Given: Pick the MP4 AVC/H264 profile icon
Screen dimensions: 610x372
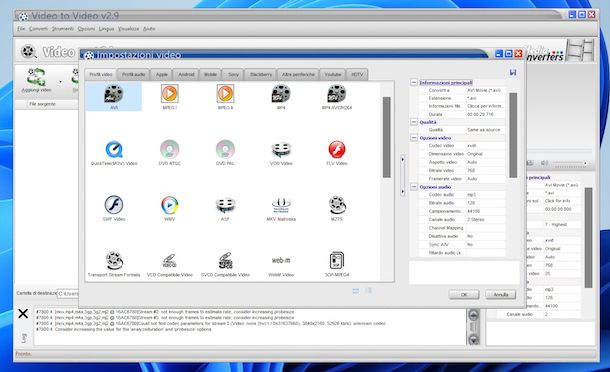Looking at the screenshot, I should pos(337,94).
